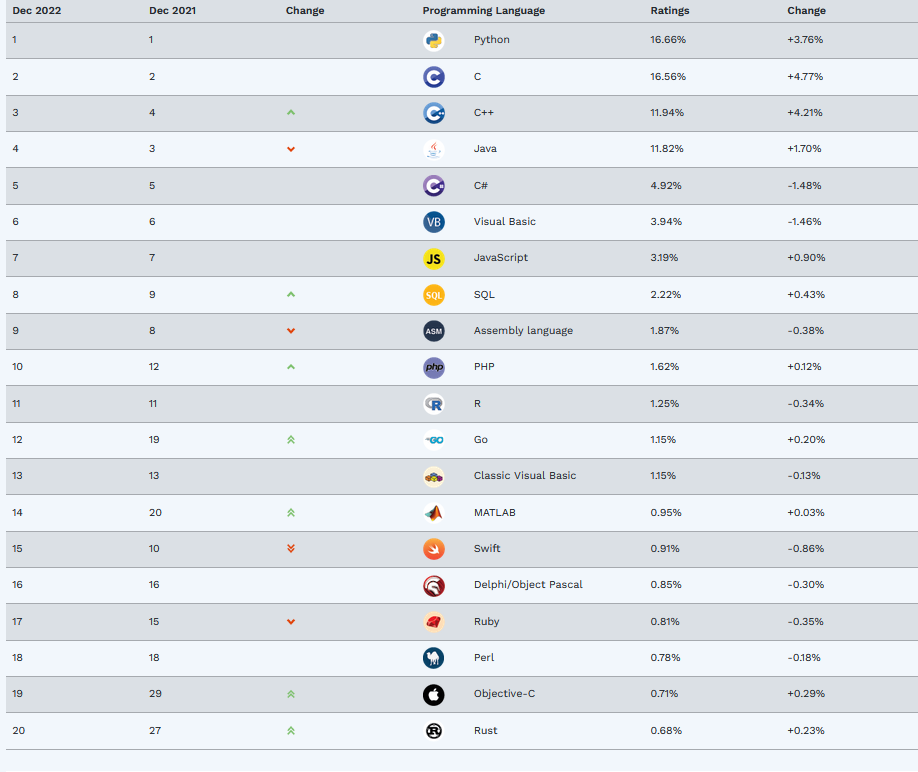The height and width of the screenshot is (772, 918).
Task: Click the Python logo icon
Action: tap(433, 40)
